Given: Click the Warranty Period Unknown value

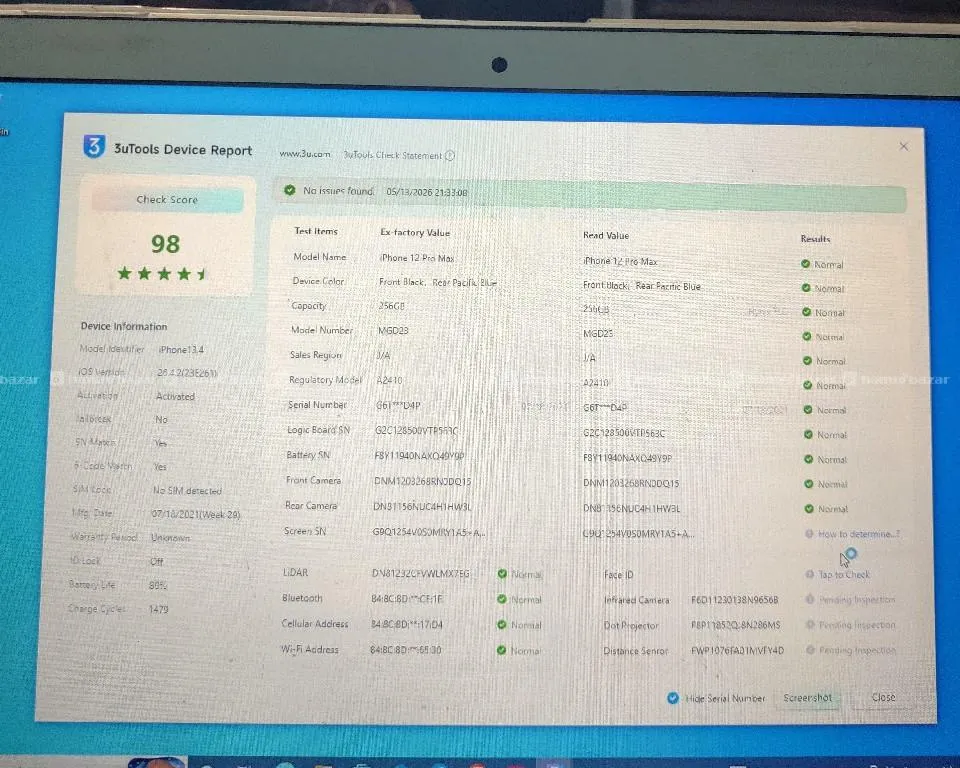Looking at the screenshot, I should [171, 538].
